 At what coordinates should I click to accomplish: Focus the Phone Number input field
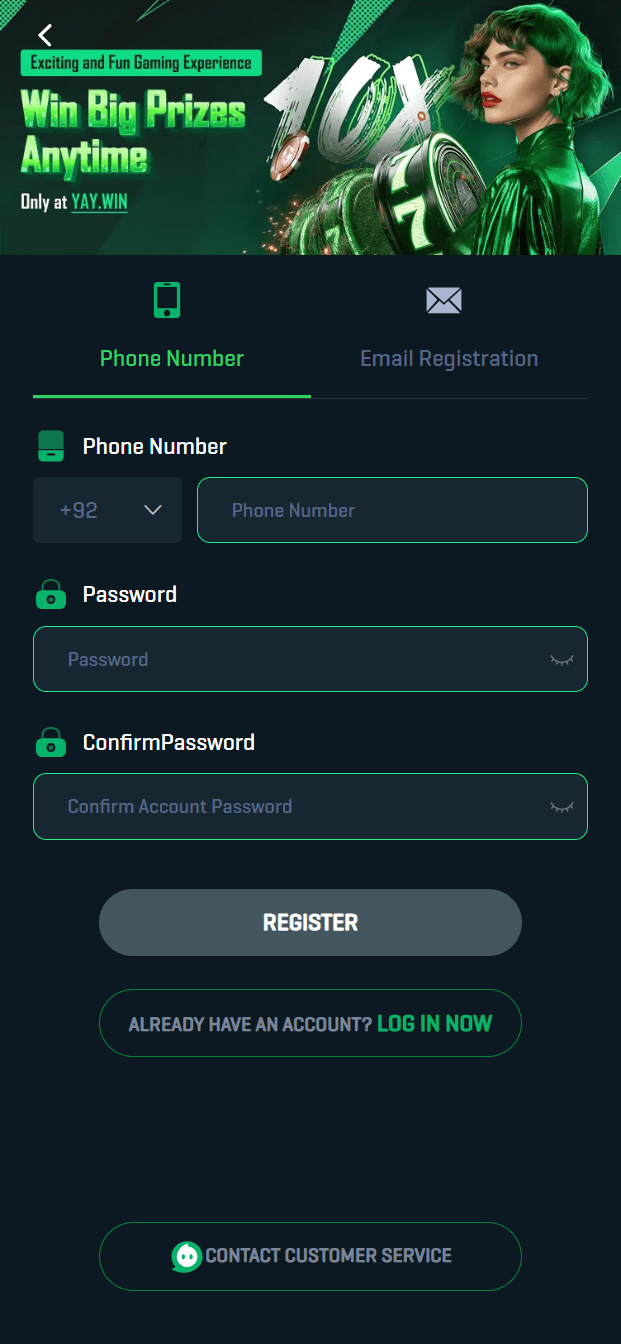[x=392, y=510]
